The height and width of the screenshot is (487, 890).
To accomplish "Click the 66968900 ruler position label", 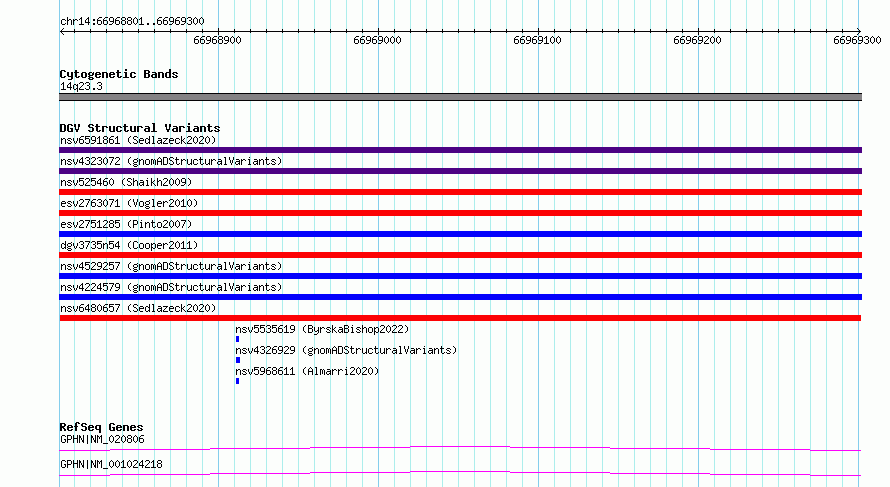I will pos(217,40).
